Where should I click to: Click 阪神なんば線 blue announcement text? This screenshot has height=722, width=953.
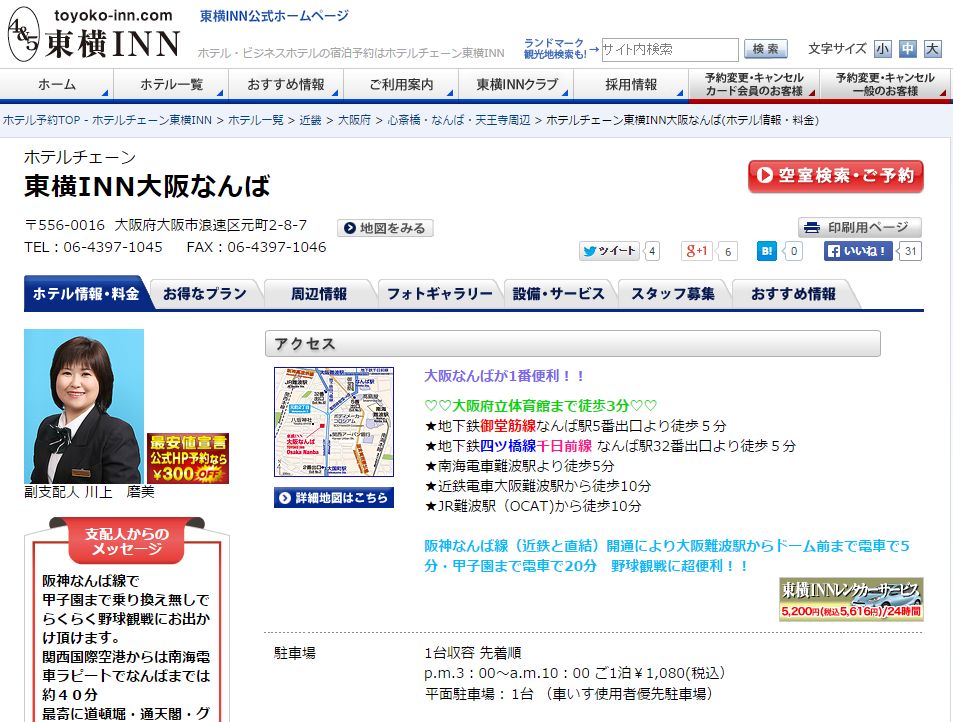pos(667,555)
